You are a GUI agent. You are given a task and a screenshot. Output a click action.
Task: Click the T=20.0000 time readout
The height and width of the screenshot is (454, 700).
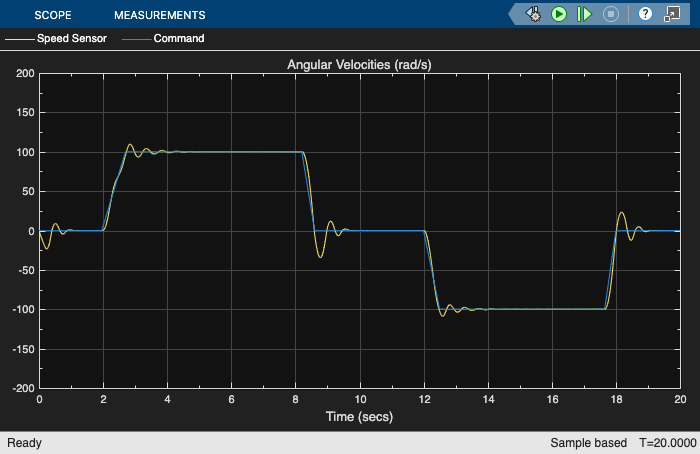coord(668,443)
